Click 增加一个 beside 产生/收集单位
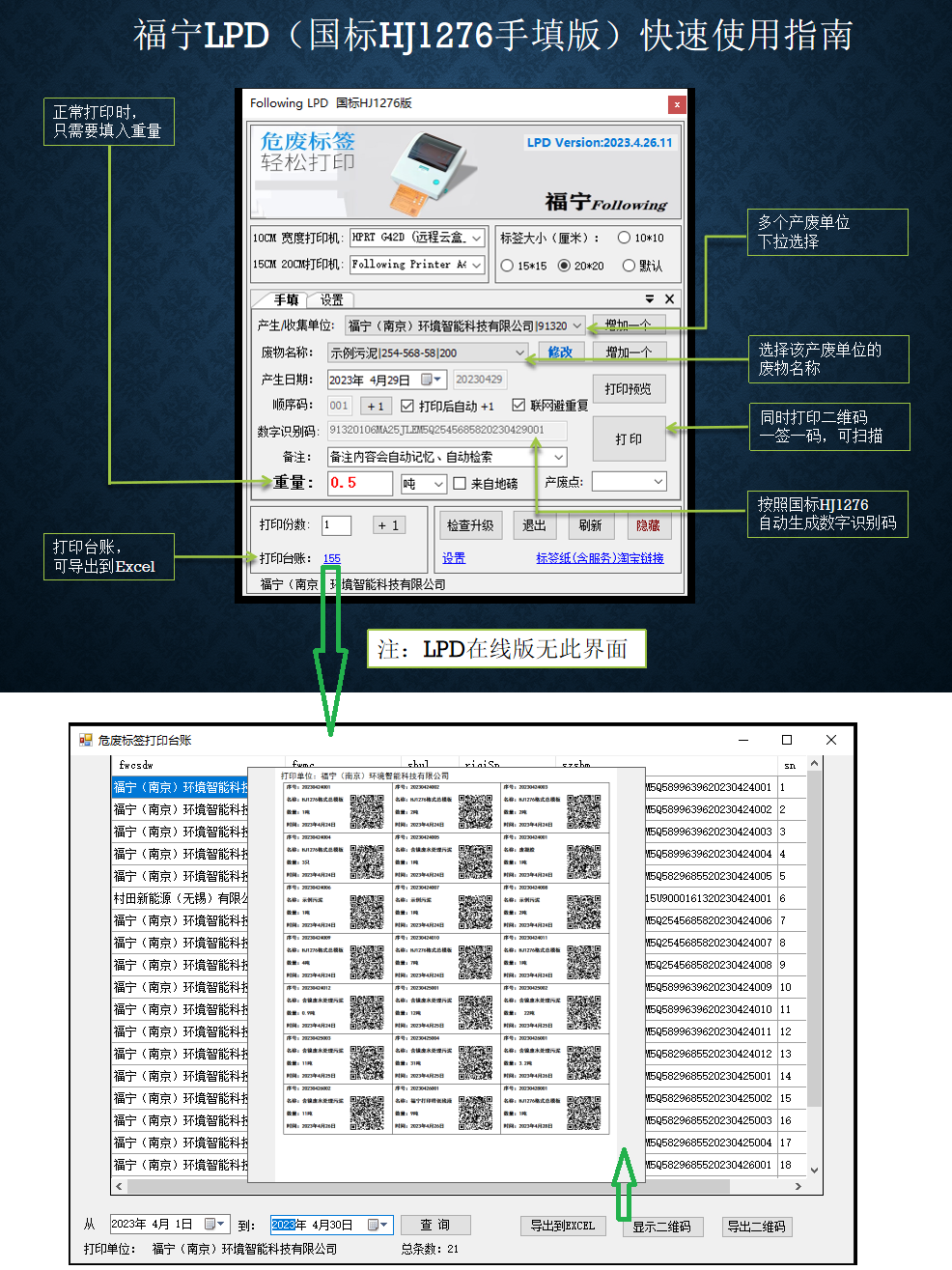The width and height of the screenshot is (952, 1270). pyautogui.click(x=629, y=325)
